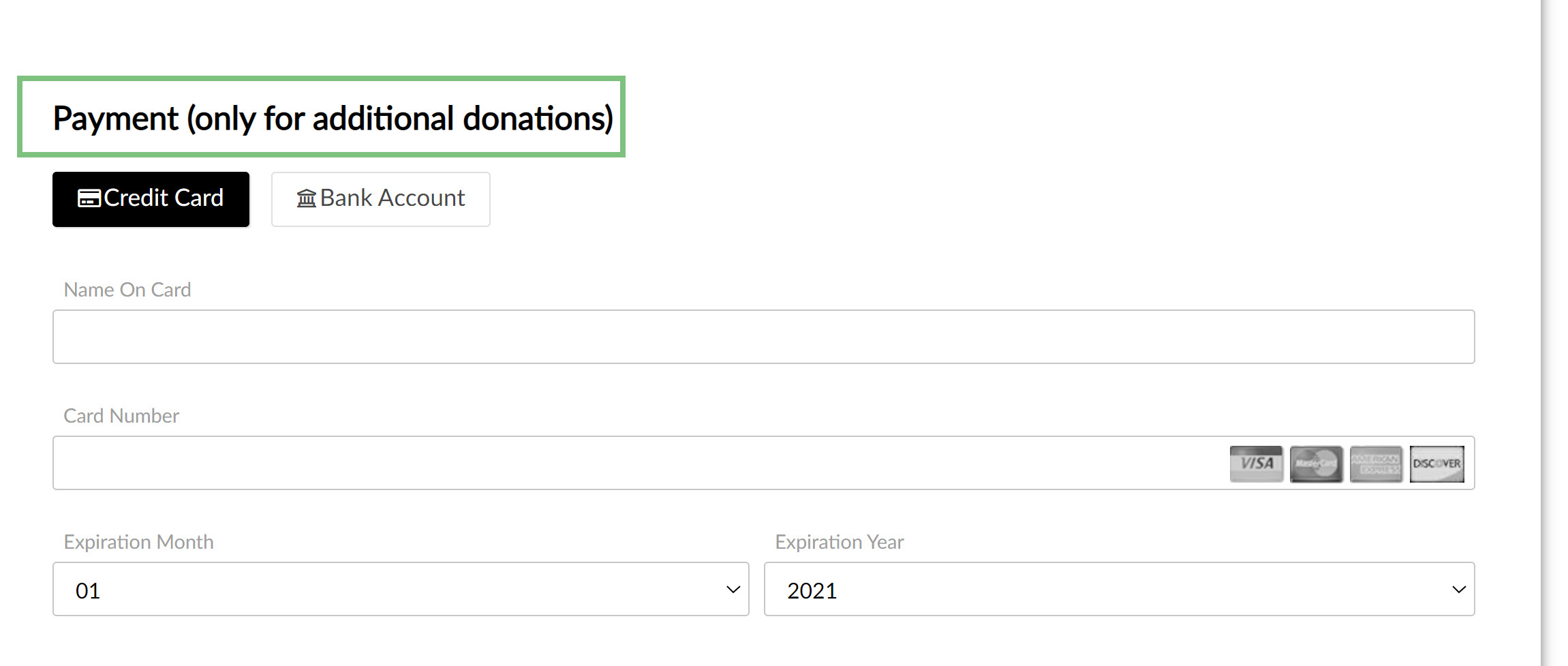Click the Visa card logo icon
The image size is (1568, 666).
1256,464
